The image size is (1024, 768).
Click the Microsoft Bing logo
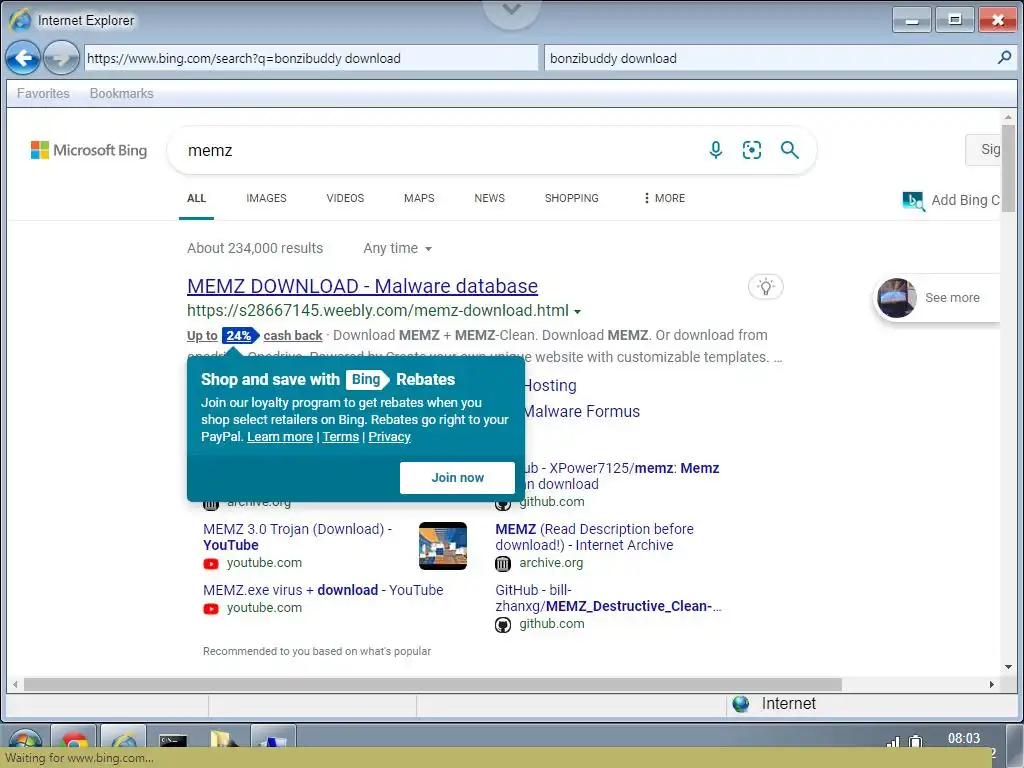pos(89,150)
